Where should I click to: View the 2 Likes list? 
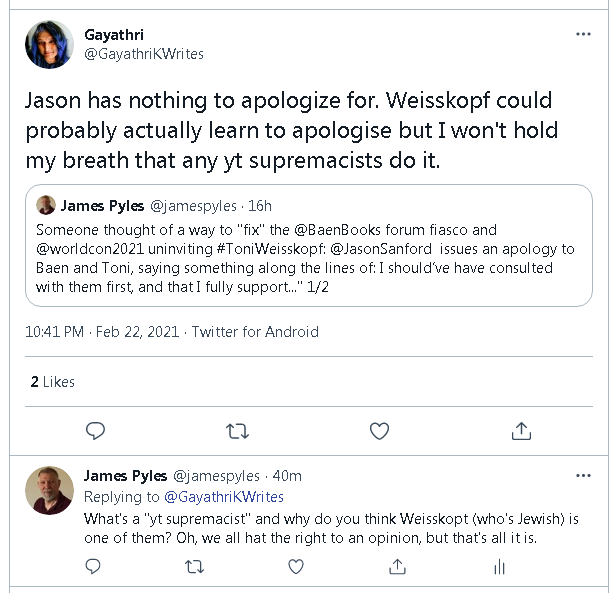coord(52,382)
